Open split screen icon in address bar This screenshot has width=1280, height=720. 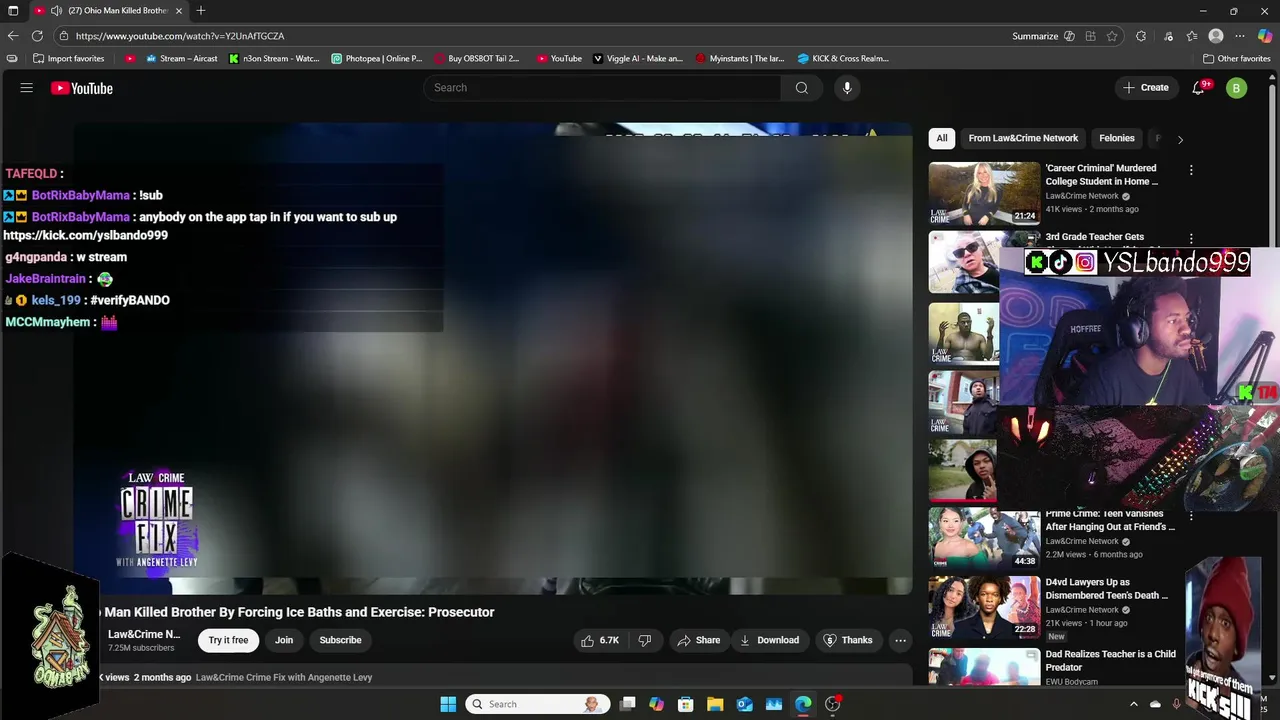[1090, 36]
